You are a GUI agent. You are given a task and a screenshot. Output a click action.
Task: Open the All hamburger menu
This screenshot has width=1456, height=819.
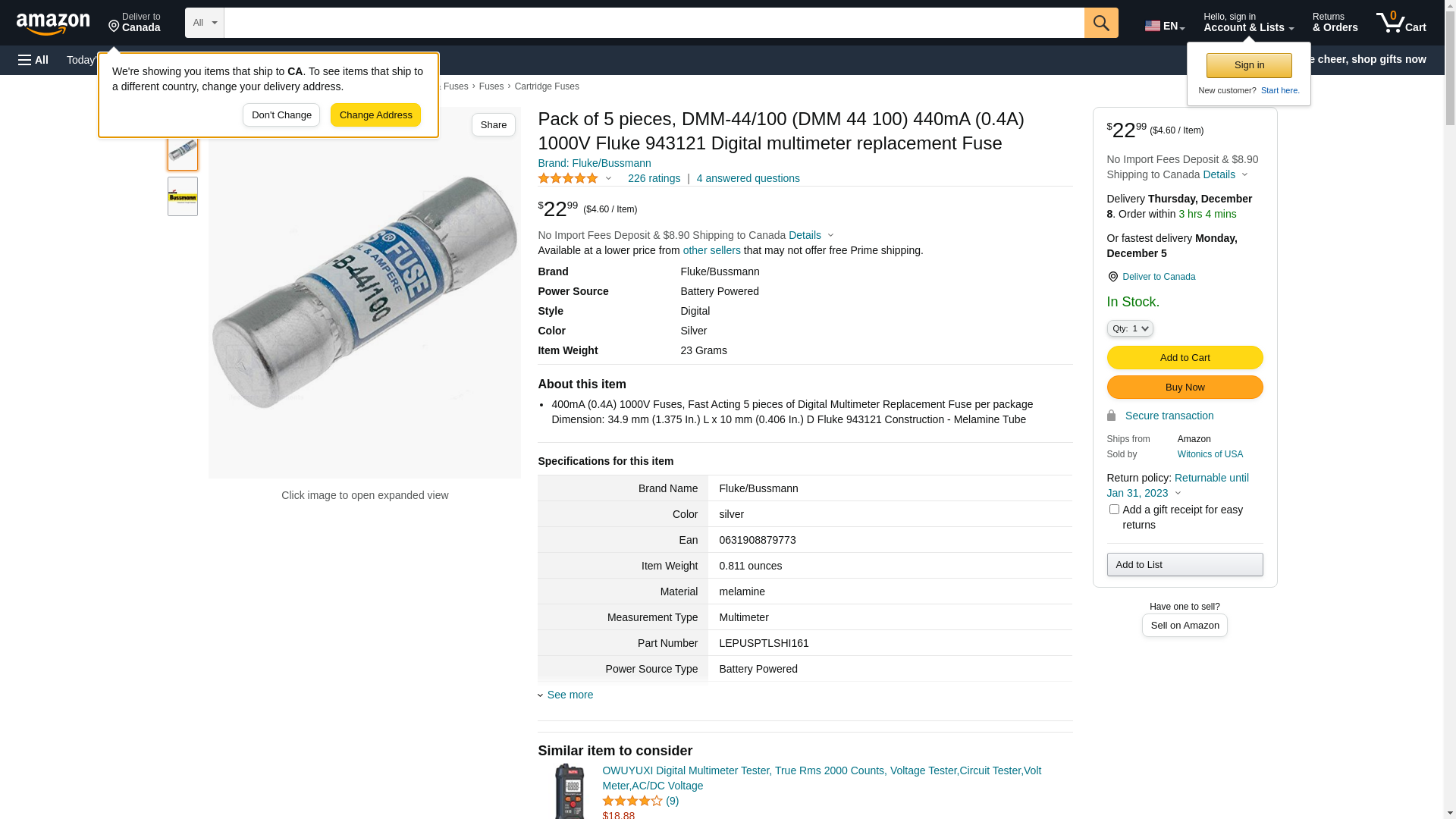pos(33,60)
